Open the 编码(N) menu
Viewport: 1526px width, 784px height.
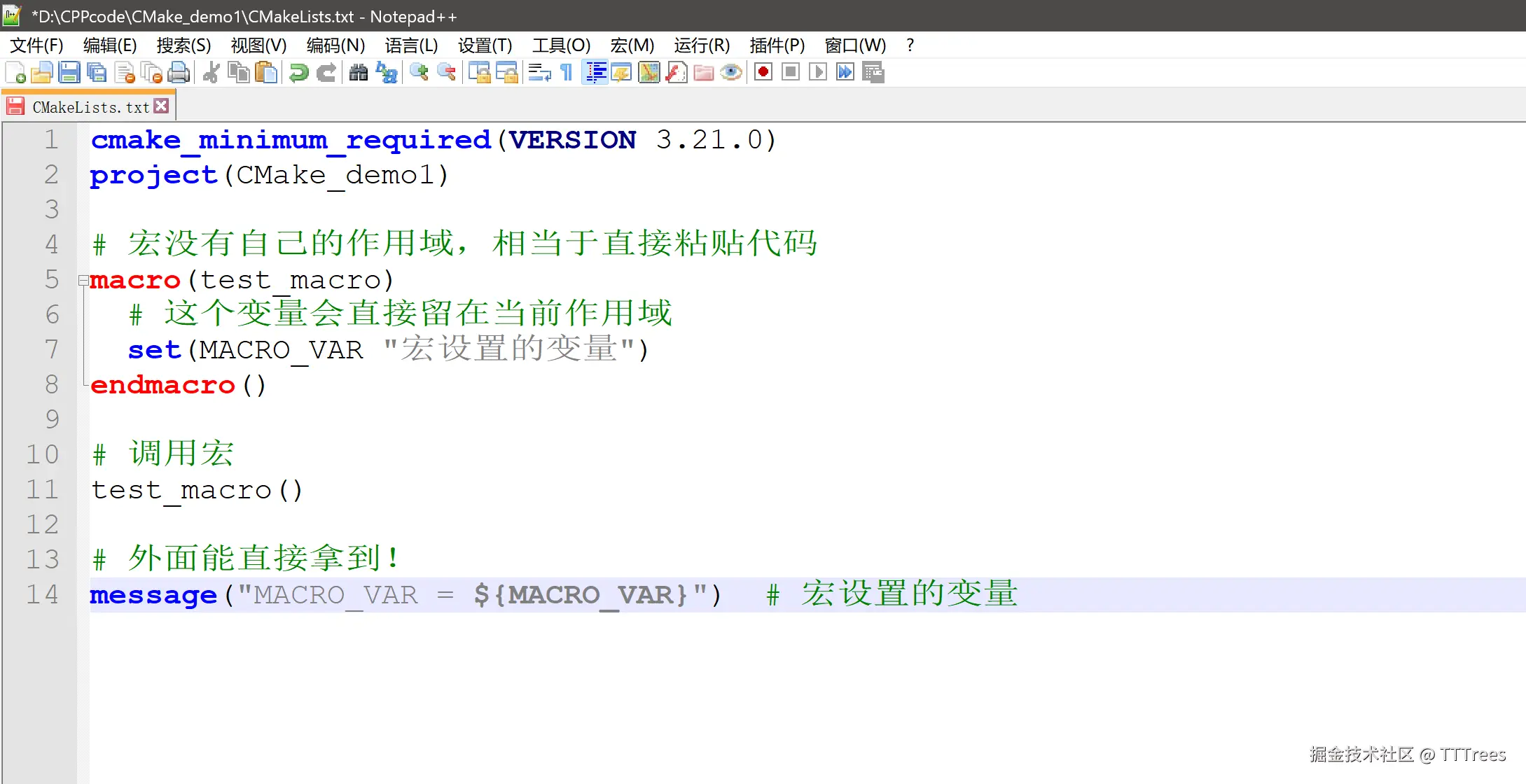pyautogui.click(x=335, y=45)
